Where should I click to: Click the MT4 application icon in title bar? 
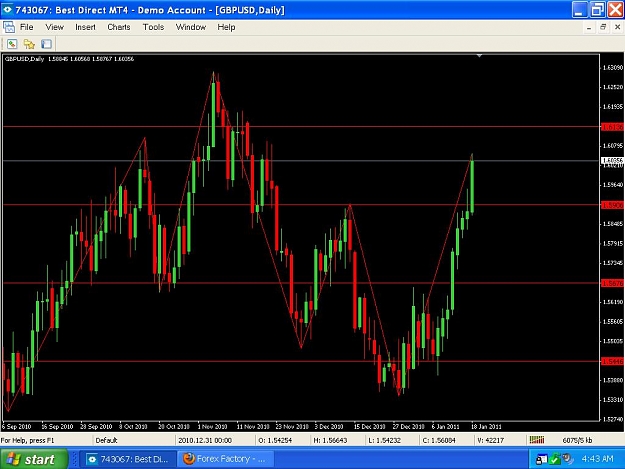(x=8, y=10)
